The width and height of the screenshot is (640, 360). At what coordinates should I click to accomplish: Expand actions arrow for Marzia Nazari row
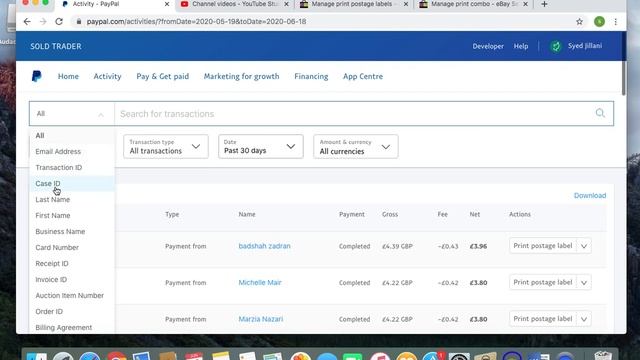click(x=584, y=319)
